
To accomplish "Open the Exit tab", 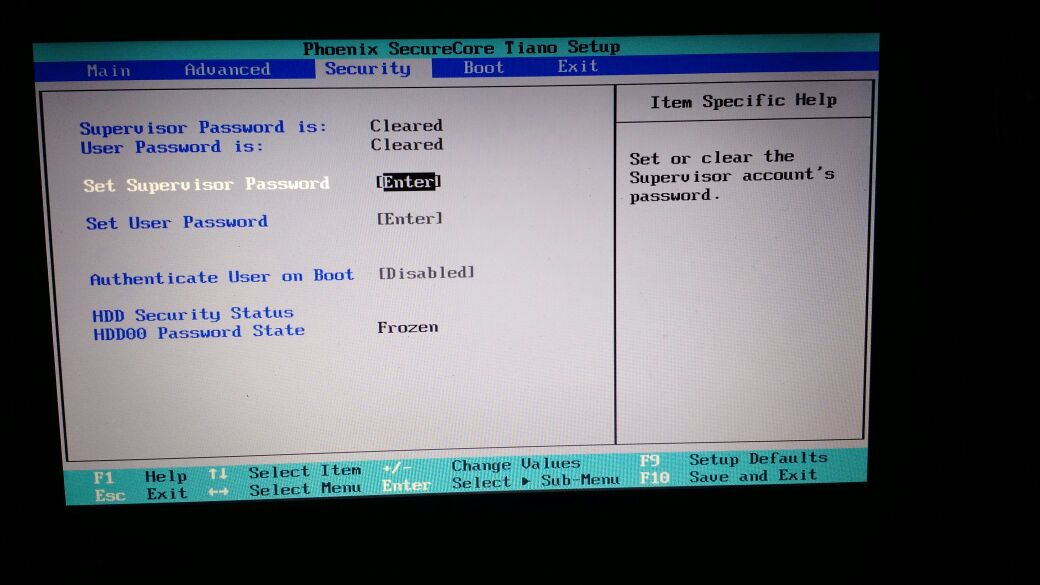I will [578, 66].
